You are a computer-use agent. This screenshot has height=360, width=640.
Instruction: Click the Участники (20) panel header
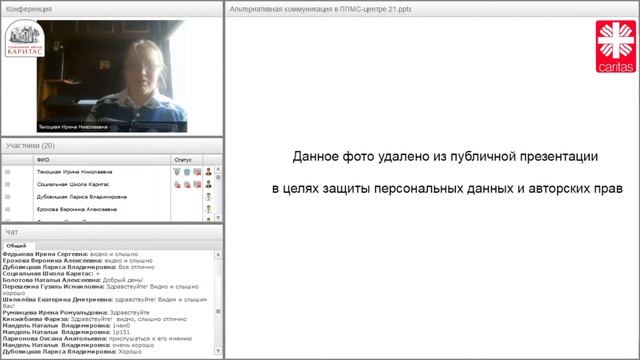pyautogui.click(x=112, y=146)
